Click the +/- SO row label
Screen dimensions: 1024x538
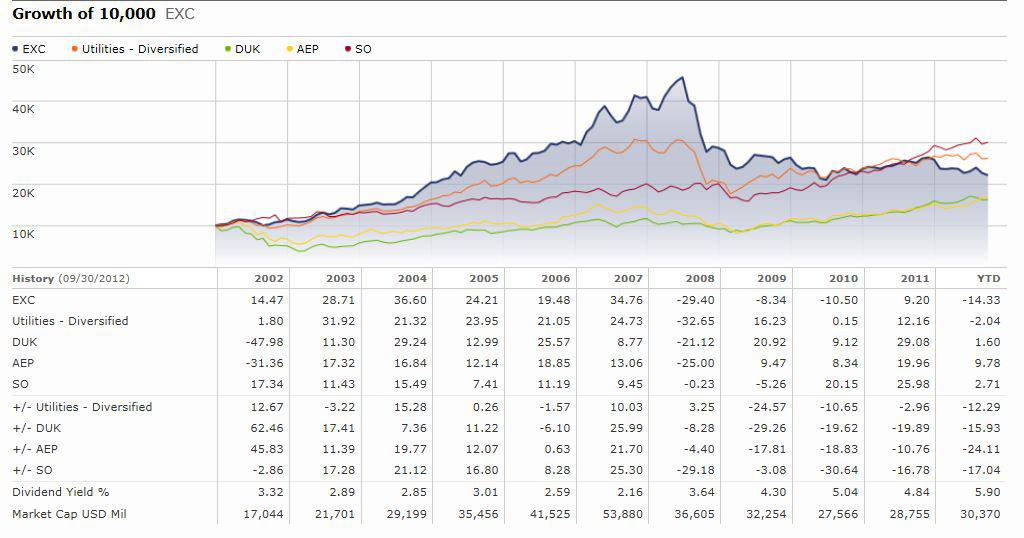(33, 470)
